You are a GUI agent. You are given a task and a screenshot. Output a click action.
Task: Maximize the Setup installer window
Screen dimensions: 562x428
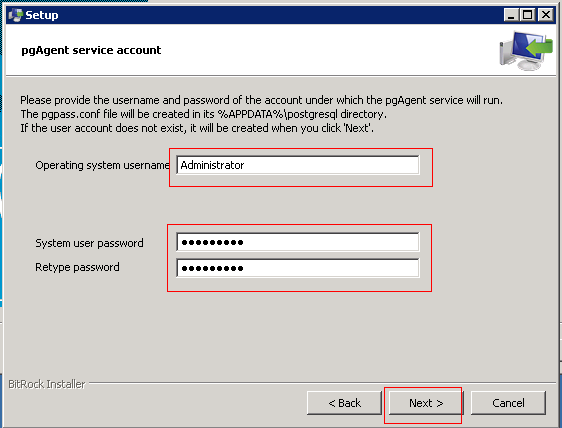pos(528,15)
